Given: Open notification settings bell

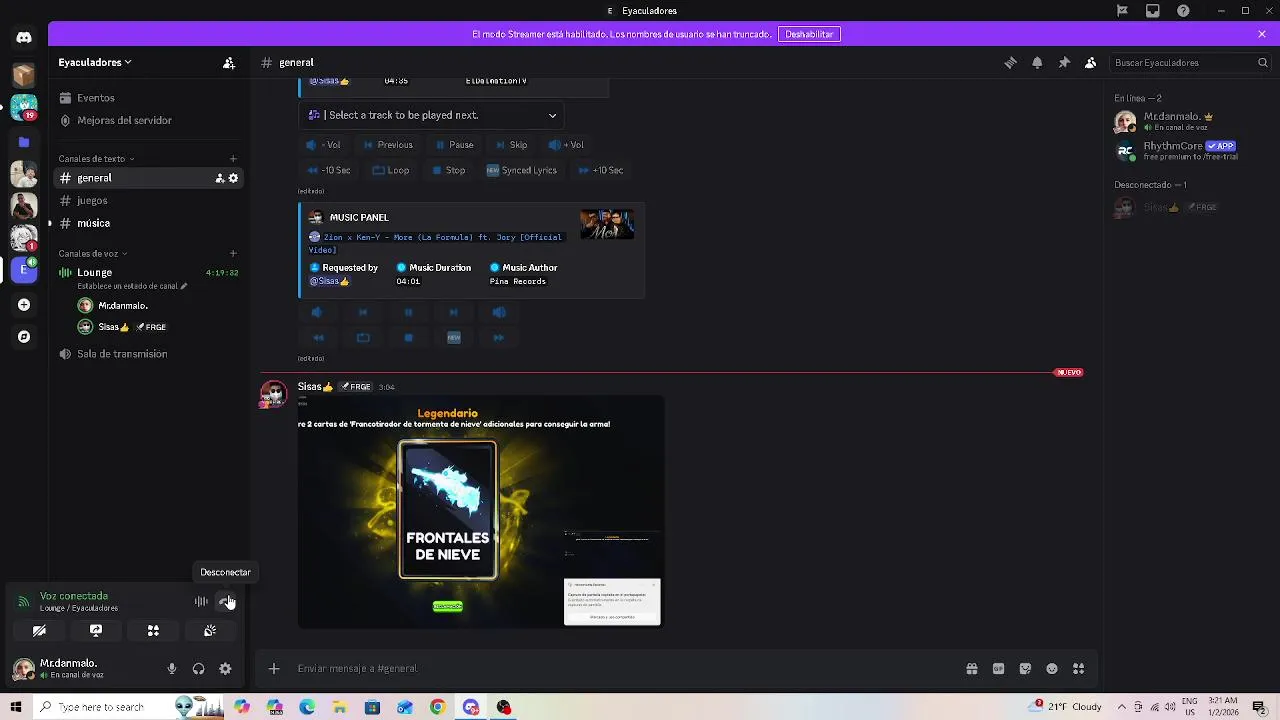Looking at the screenshot, I should (x=1037, y=62).
